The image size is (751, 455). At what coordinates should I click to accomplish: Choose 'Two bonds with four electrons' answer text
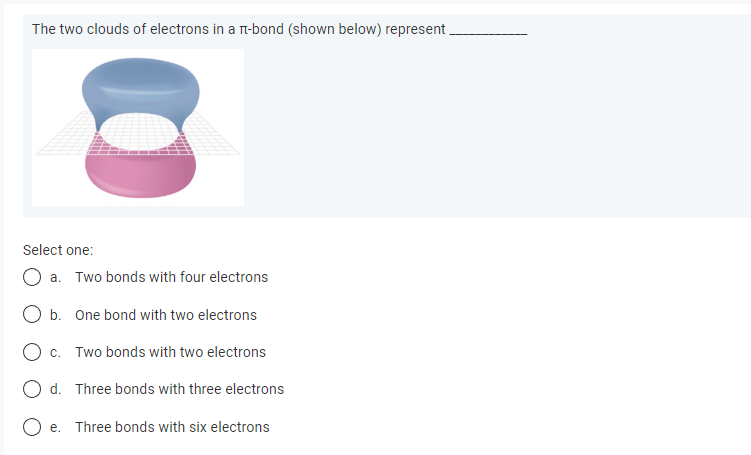click(171, 277)
